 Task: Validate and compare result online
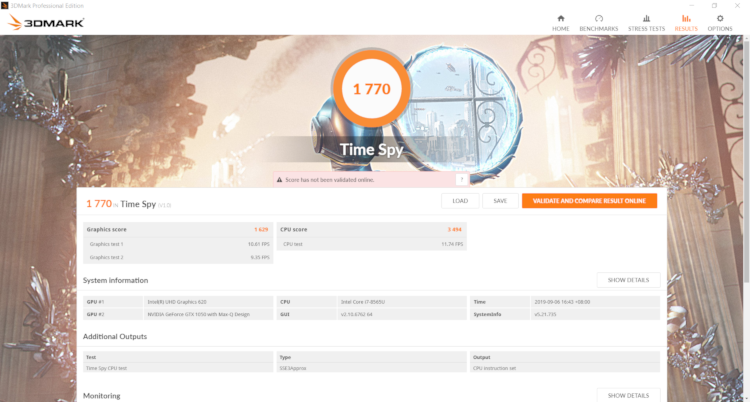pos(589,201)
